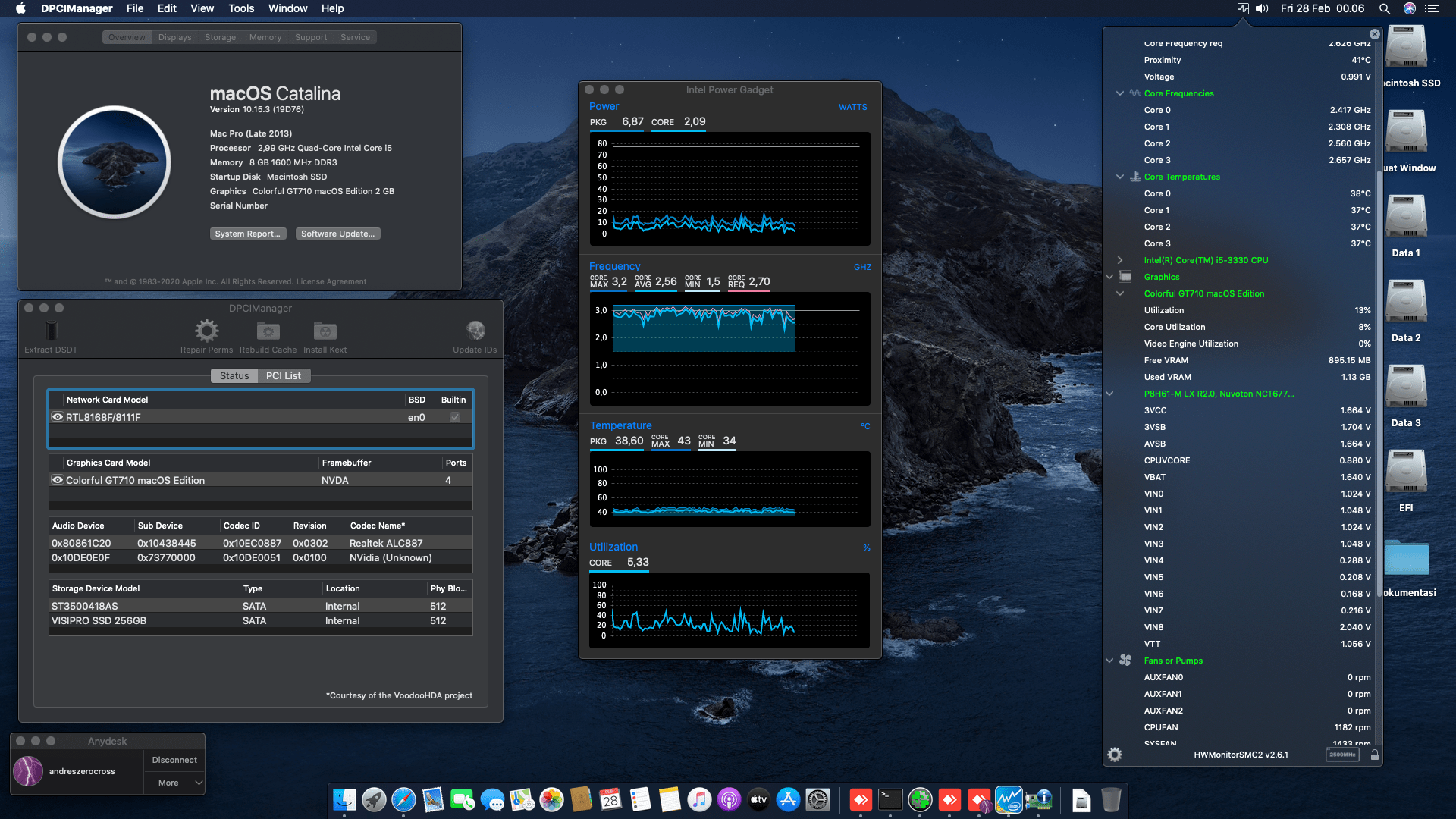Open Spotlight search in the menu bar
The width and height of the screenshot is (1456, 819).
coord(1384,8)
